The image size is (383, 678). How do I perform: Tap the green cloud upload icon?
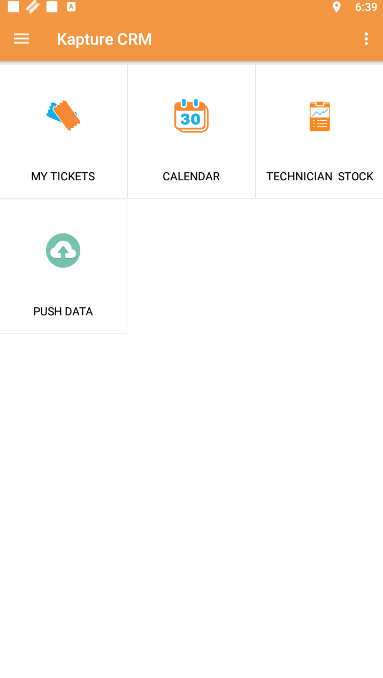click(63, 250)
